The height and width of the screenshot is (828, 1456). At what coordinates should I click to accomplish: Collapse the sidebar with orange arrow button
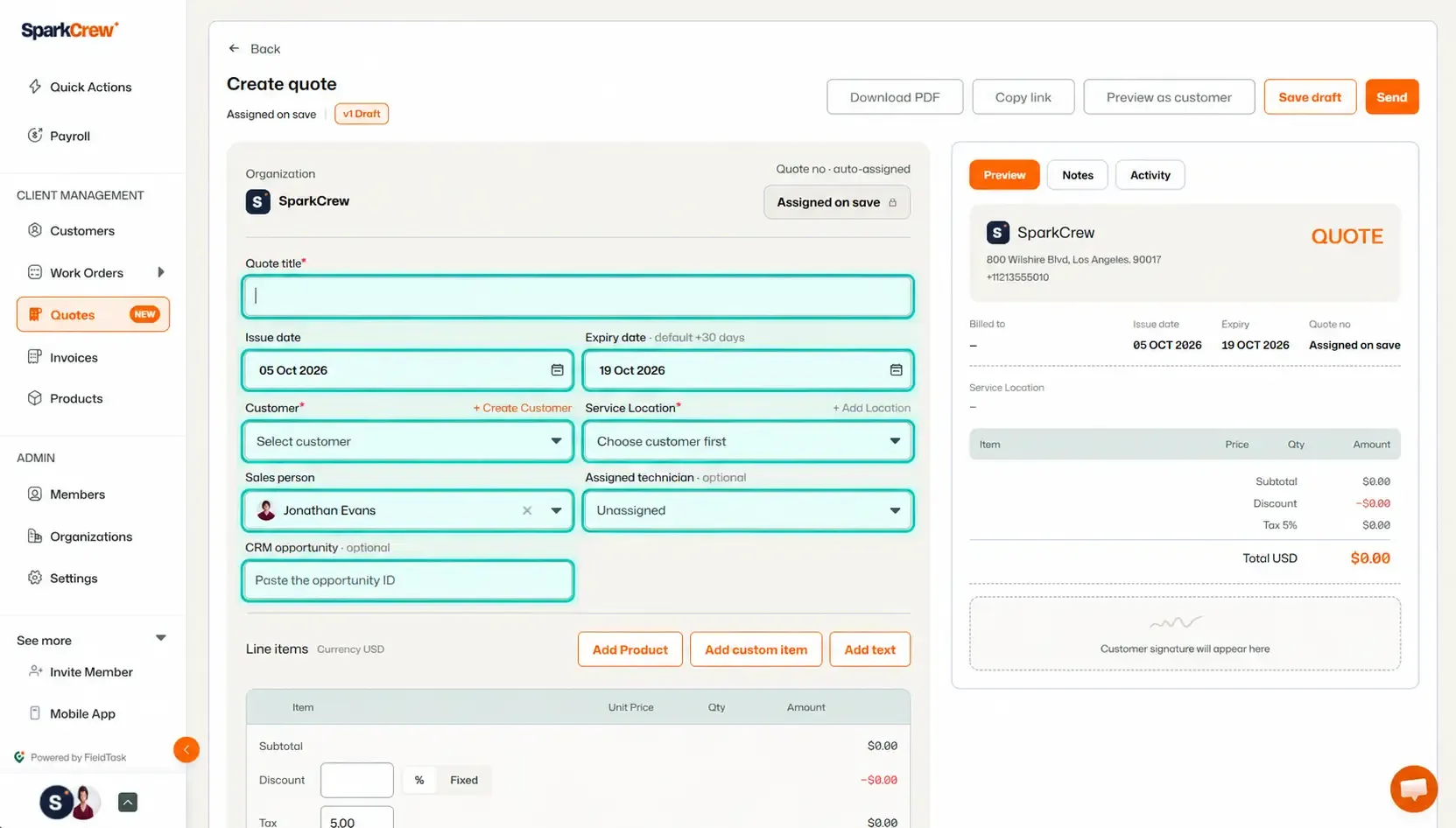[x=186, y=749]
